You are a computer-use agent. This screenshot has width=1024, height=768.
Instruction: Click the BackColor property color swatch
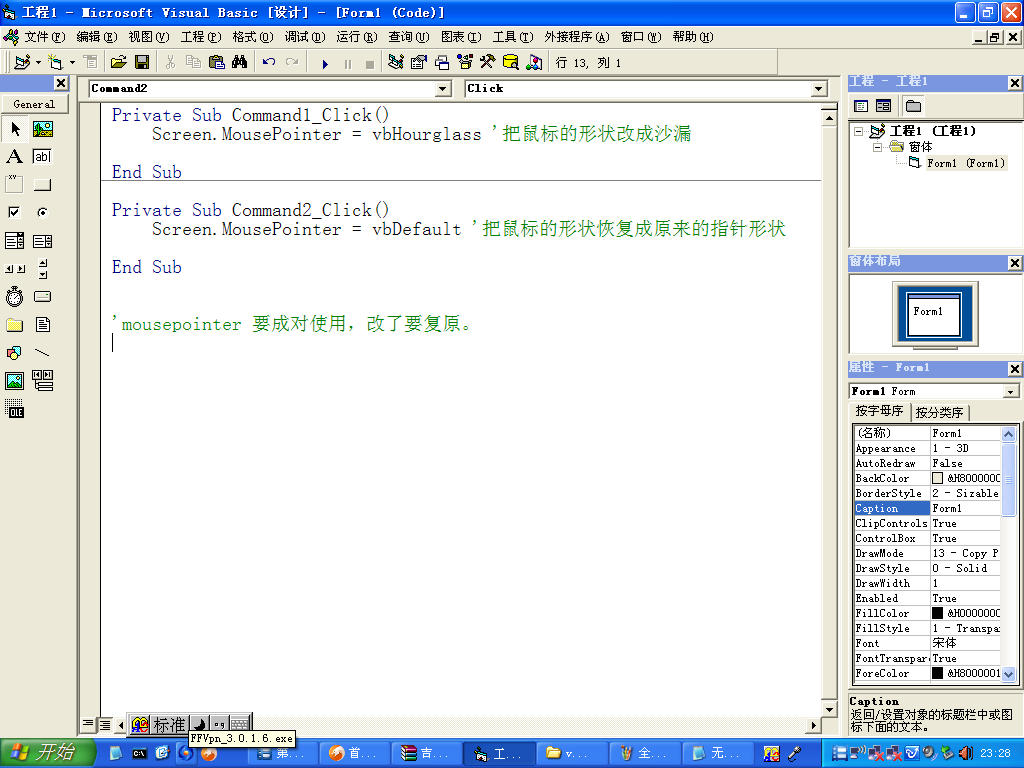tap(937, 479)
